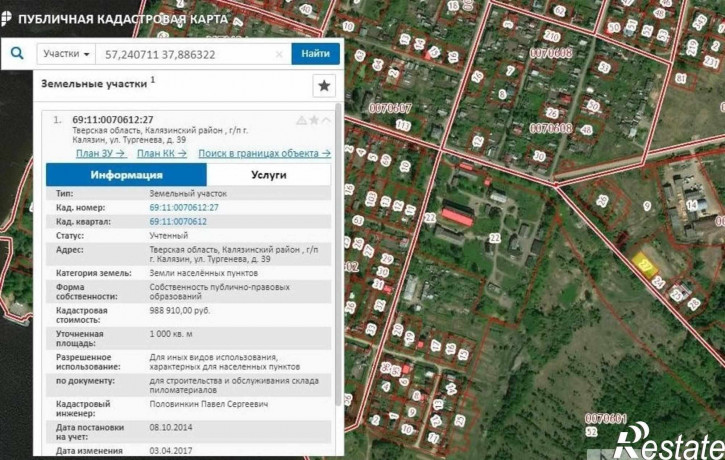
Task: Open cadastral number link 69:11:0070612:27
Action: pyautogui.click(x=184, y=208)
